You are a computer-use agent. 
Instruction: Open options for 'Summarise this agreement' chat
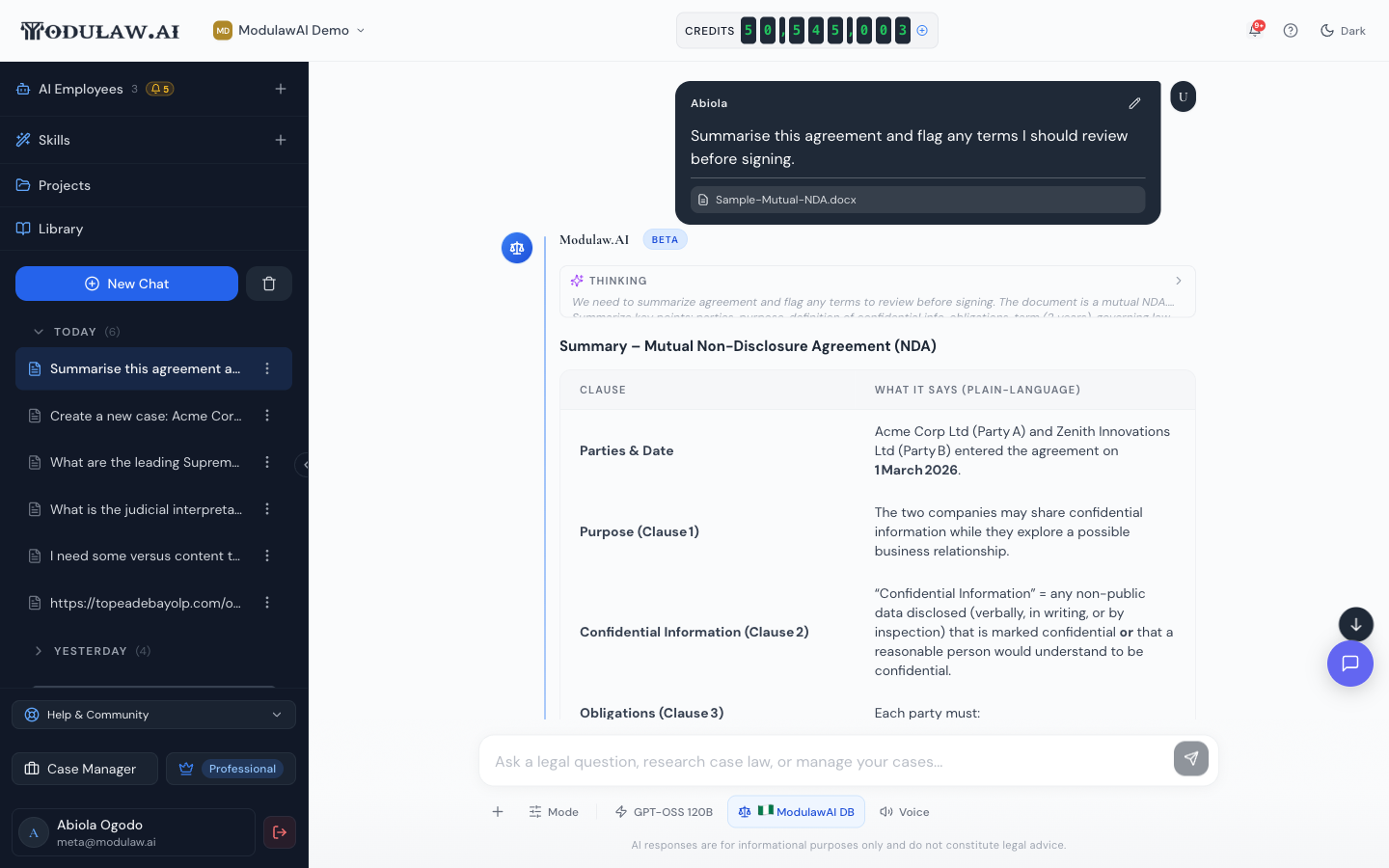[267, 368]
